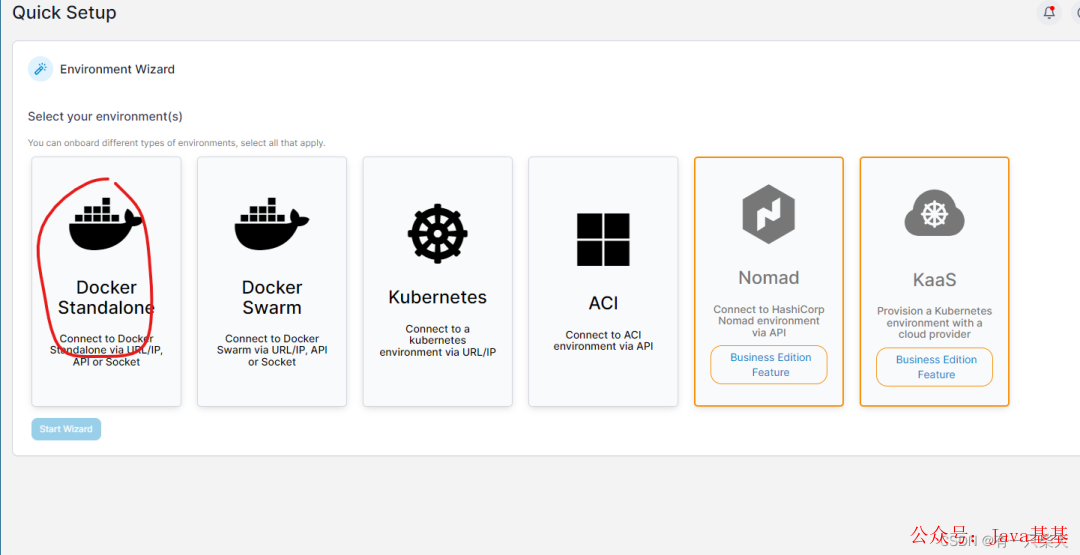Screen dimensions: 1080x555
Task: Click the Kubernetes title text
Action: 437,297
